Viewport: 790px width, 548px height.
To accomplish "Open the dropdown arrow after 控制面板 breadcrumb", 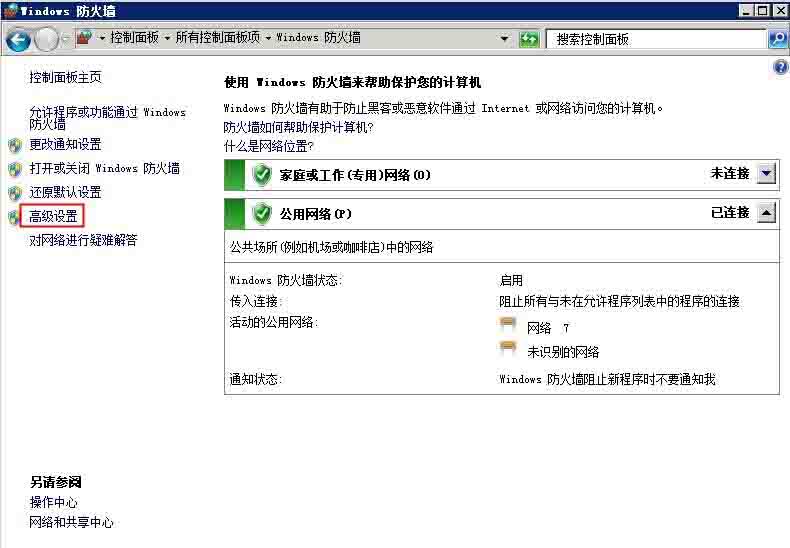I will pyautogui.click(x=166, y=38).
